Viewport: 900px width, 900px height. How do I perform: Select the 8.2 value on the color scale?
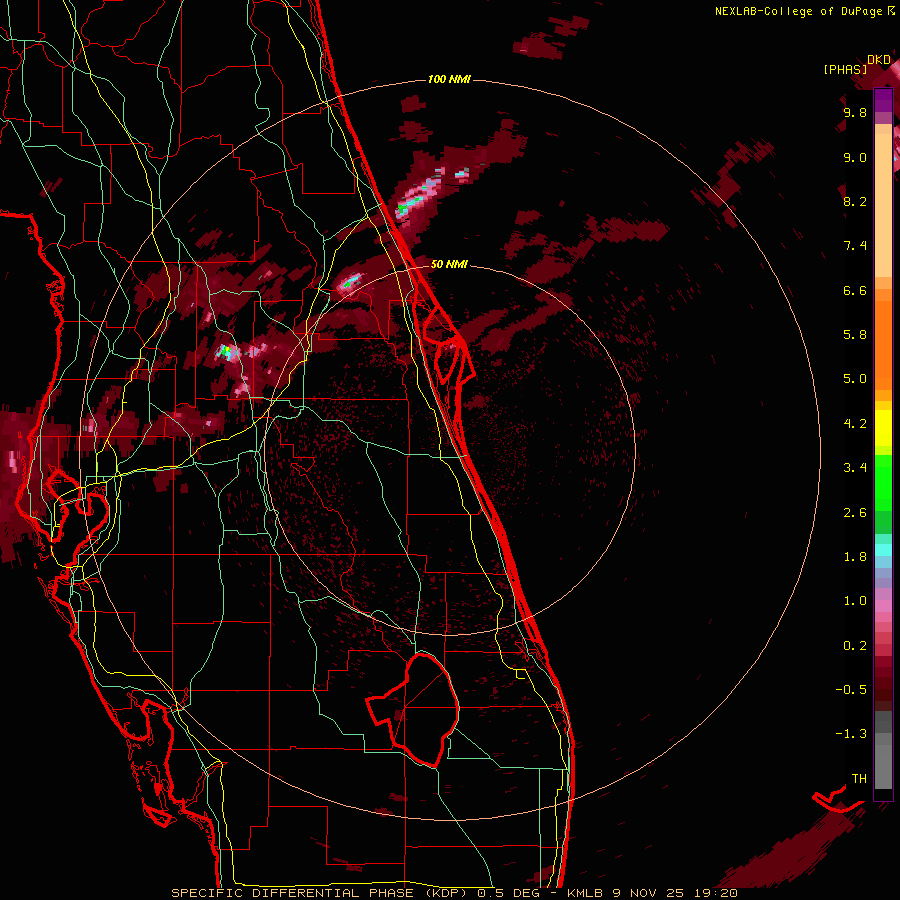point(855,201)
